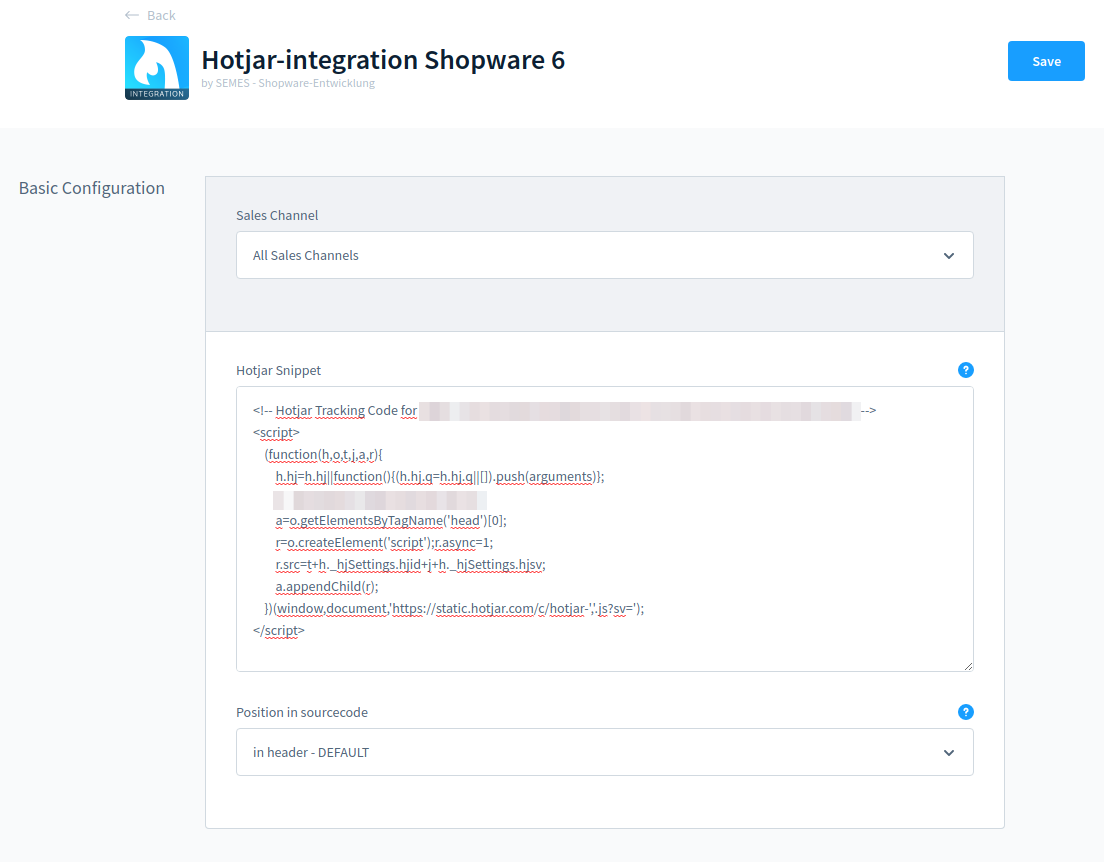Click the Hotjar integration plugin logo
Image resolution: width=1104 pixels, height=862 pixels.
point(157,68)
